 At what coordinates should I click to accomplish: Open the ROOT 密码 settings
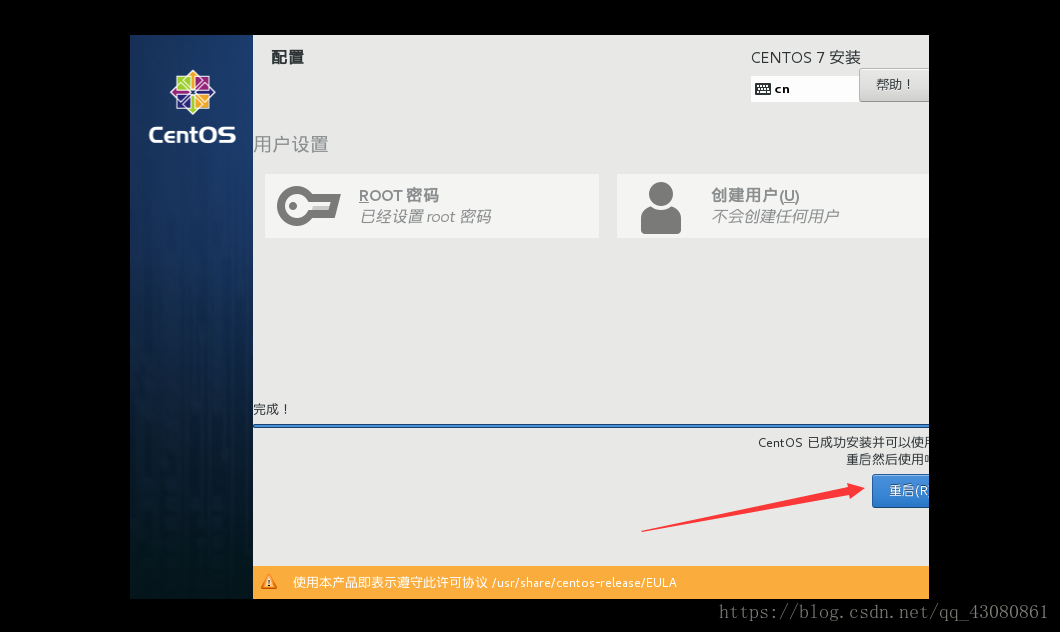(432, 206)
